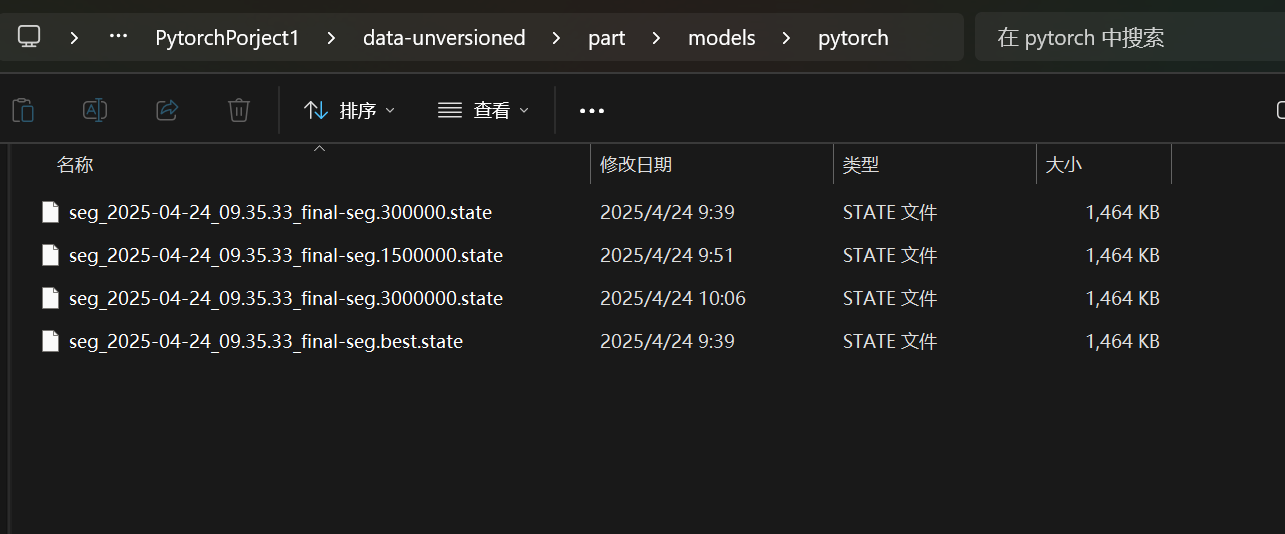1285x534 pixels.
Task: Click the rename icon in toolbar
Action: pos(95,110)
